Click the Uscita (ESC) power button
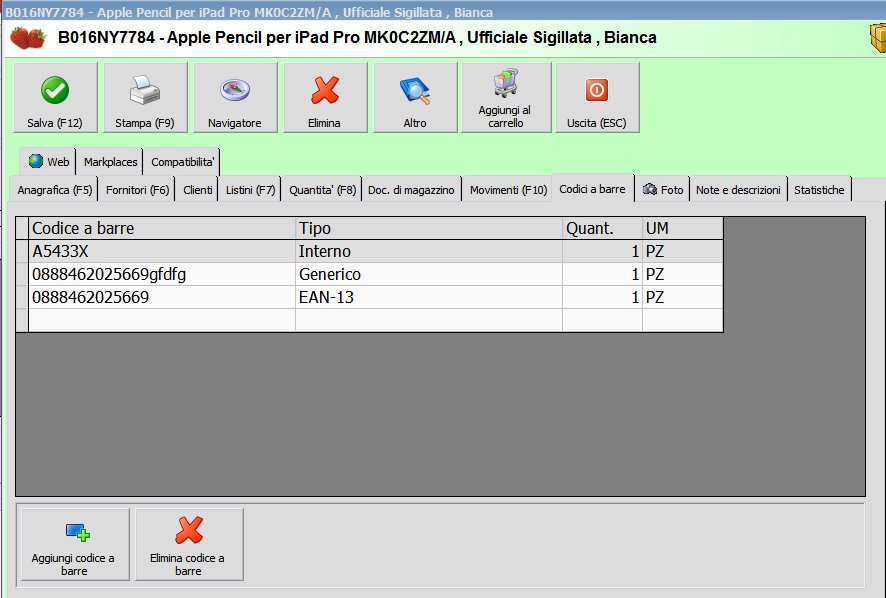The width and height of the screenshot is (886, 598). point(597,98)
